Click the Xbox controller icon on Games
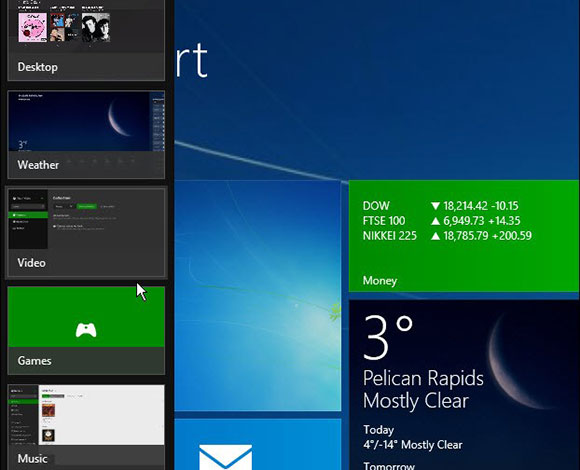Image resolution: width=580 pixels, height=470 pixels. (x=86, y=330)
